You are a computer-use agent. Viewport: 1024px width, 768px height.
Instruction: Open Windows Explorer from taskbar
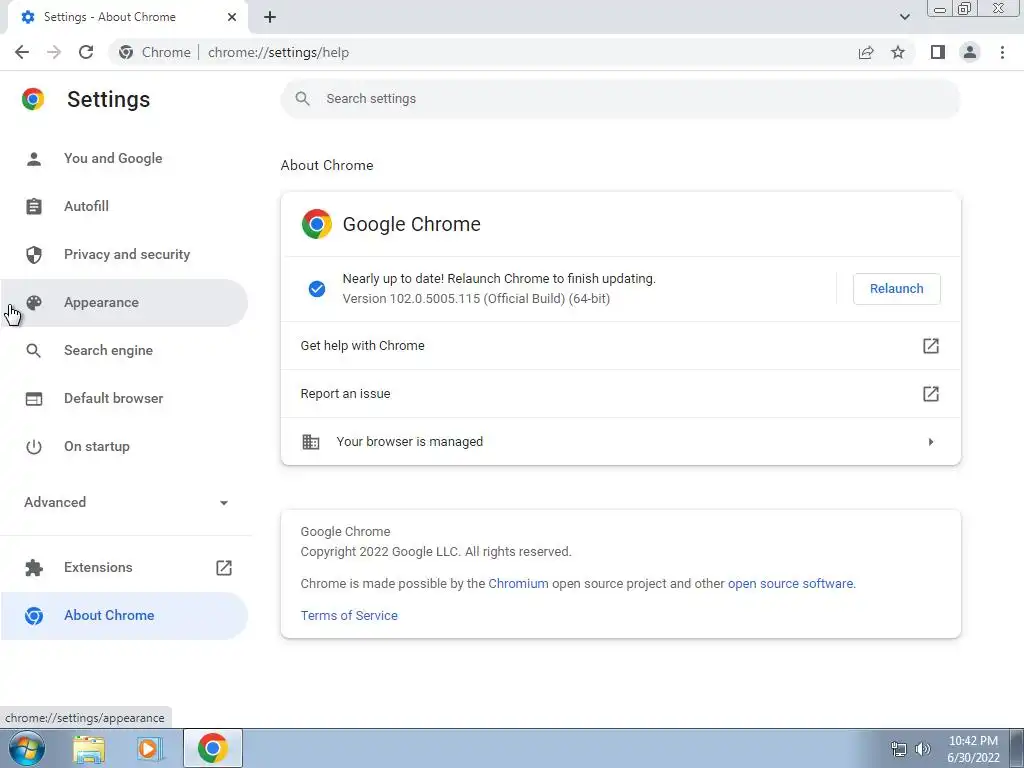point(89,749)
